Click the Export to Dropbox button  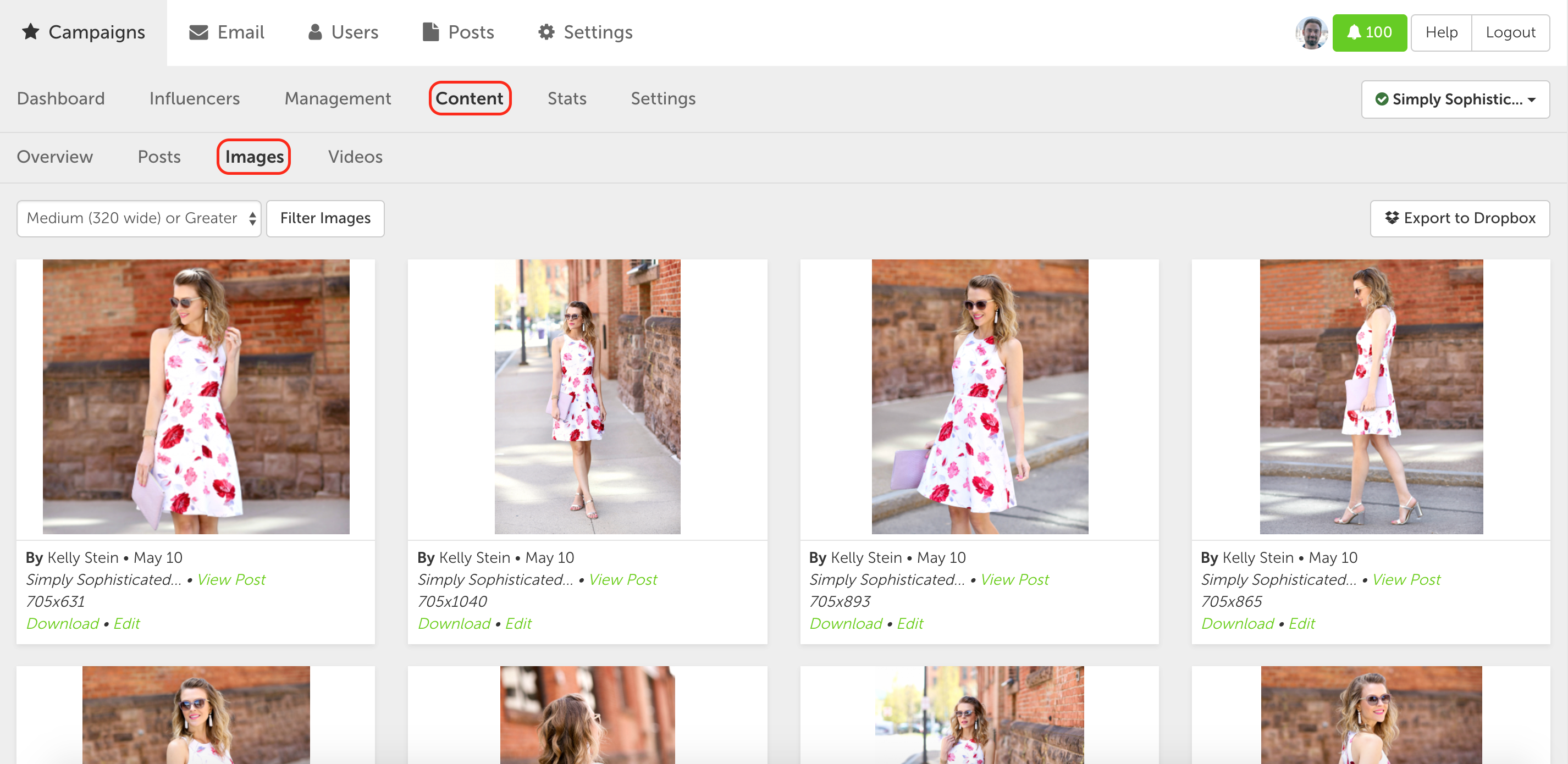point(1460,219)
